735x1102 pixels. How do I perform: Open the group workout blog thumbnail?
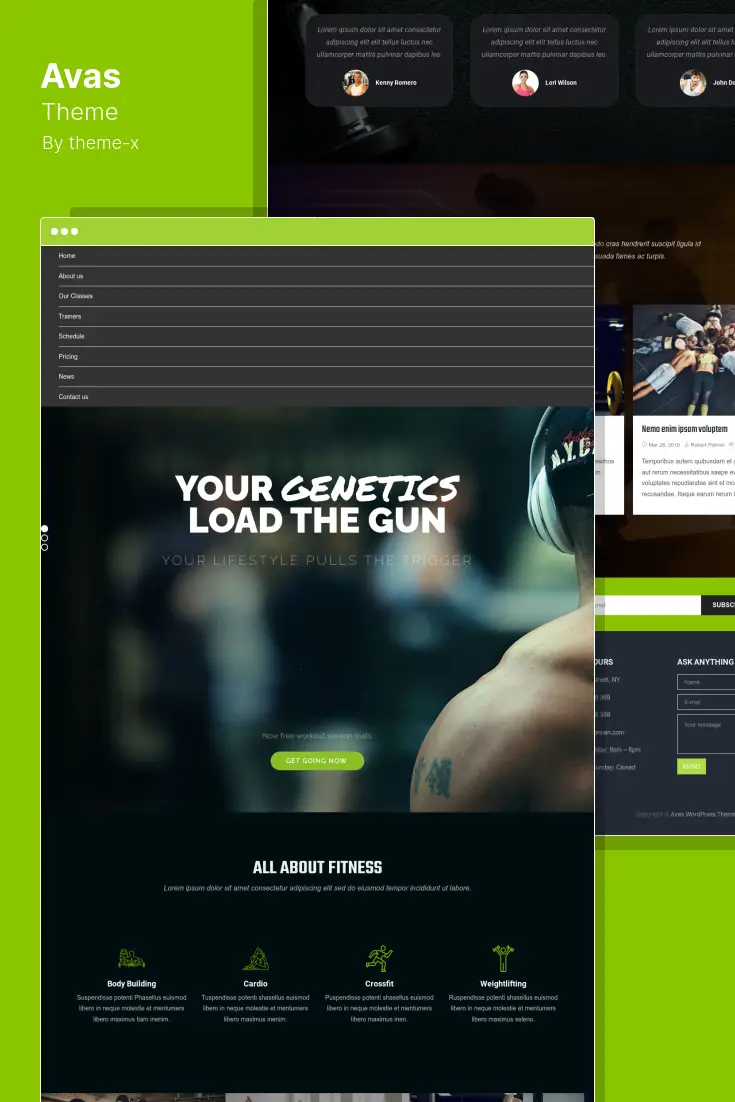[684, 360]
